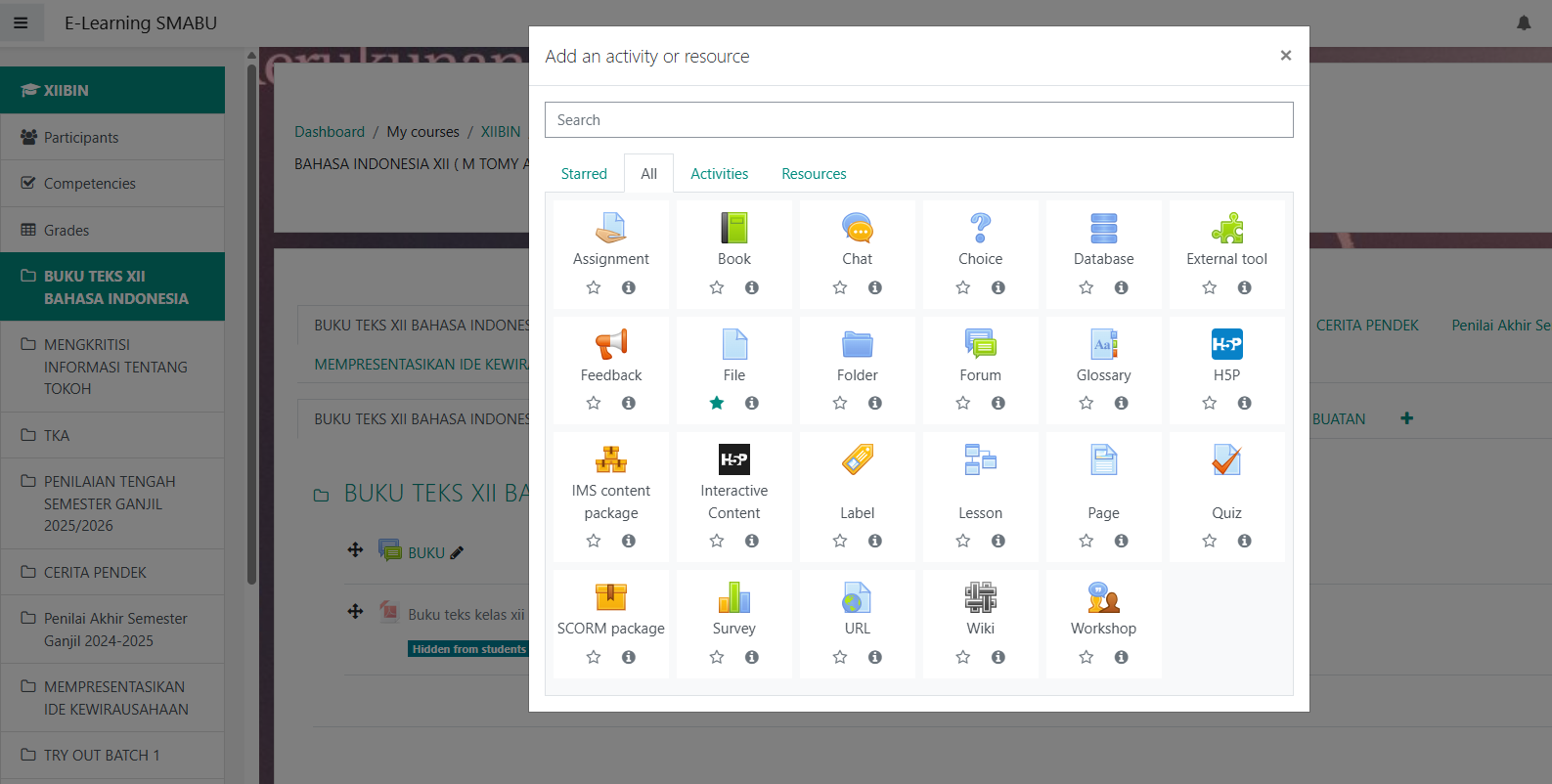The height and width of the screenshot is (784, 1552).
Task: Open the notifications bell
Action: (x=1524, y=22)
